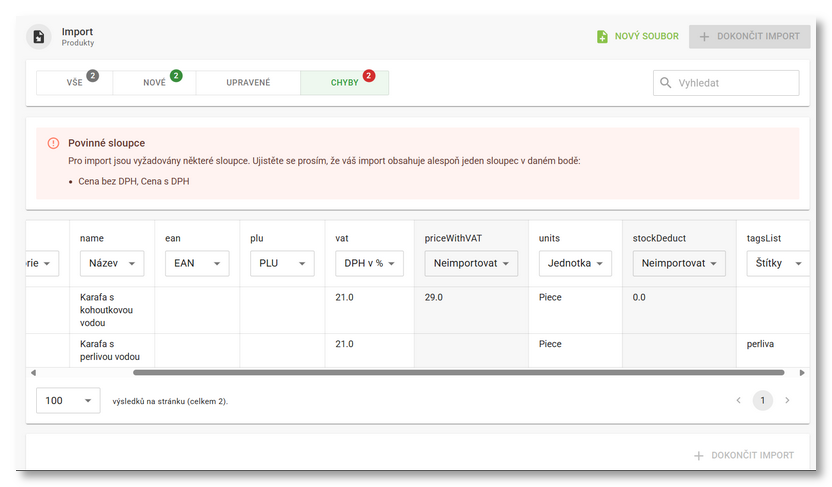Viewport: 832px width, 487px height.
Task: Click the tagsList column header
Action: click(764, 239)
